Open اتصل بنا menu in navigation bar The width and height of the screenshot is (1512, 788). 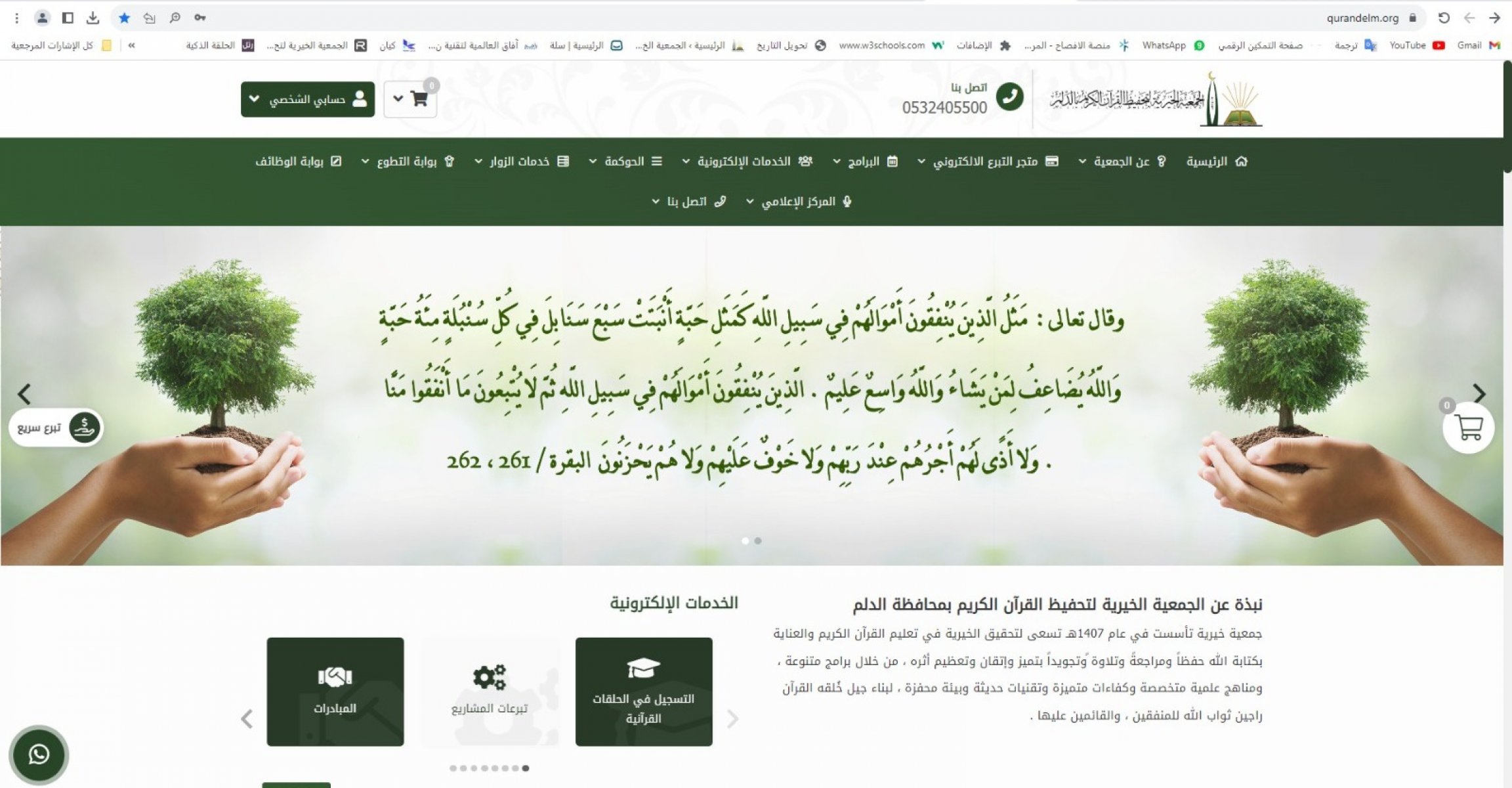click(x=688, y=202)
